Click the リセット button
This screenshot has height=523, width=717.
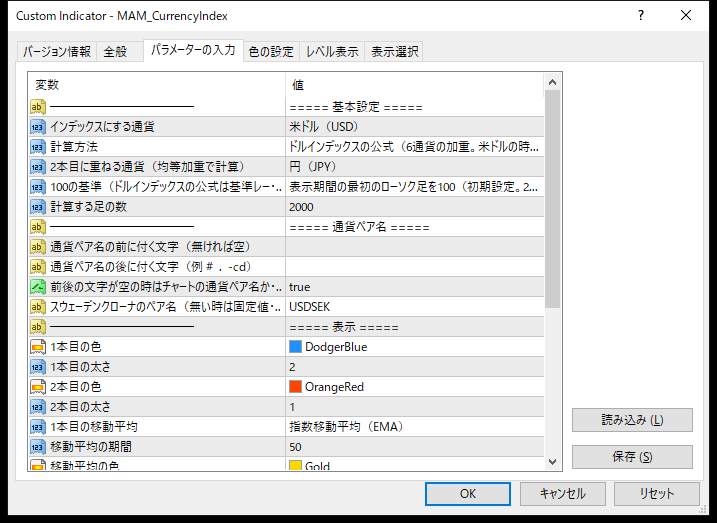657,494
